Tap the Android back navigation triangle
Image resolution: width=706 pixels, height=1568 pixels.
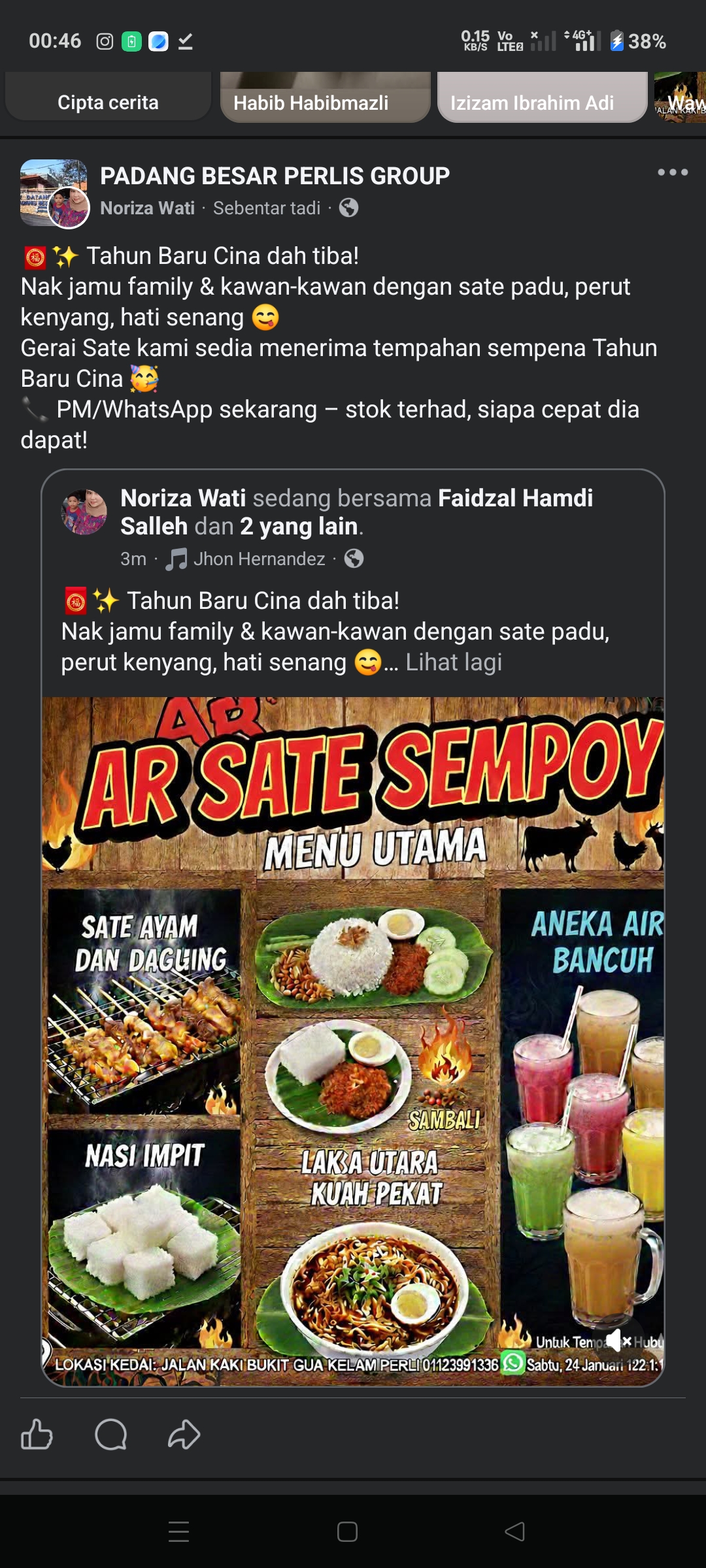tap(515, 1531)
